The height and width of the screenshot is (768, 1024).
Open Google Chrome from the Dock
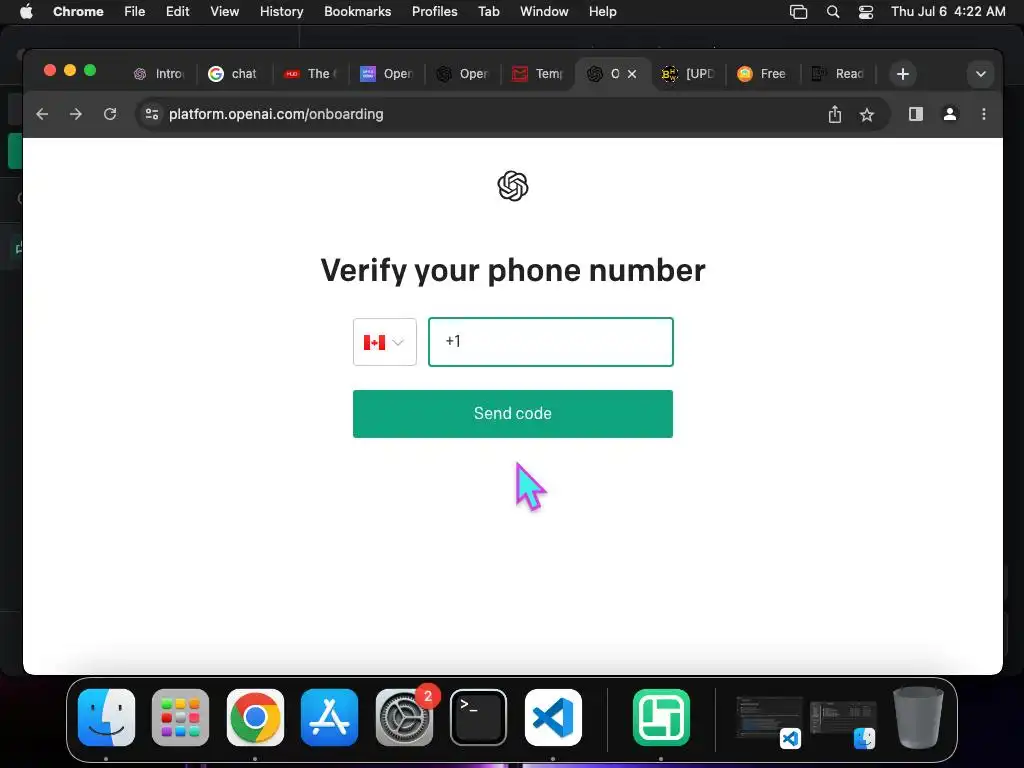(255, 717)
